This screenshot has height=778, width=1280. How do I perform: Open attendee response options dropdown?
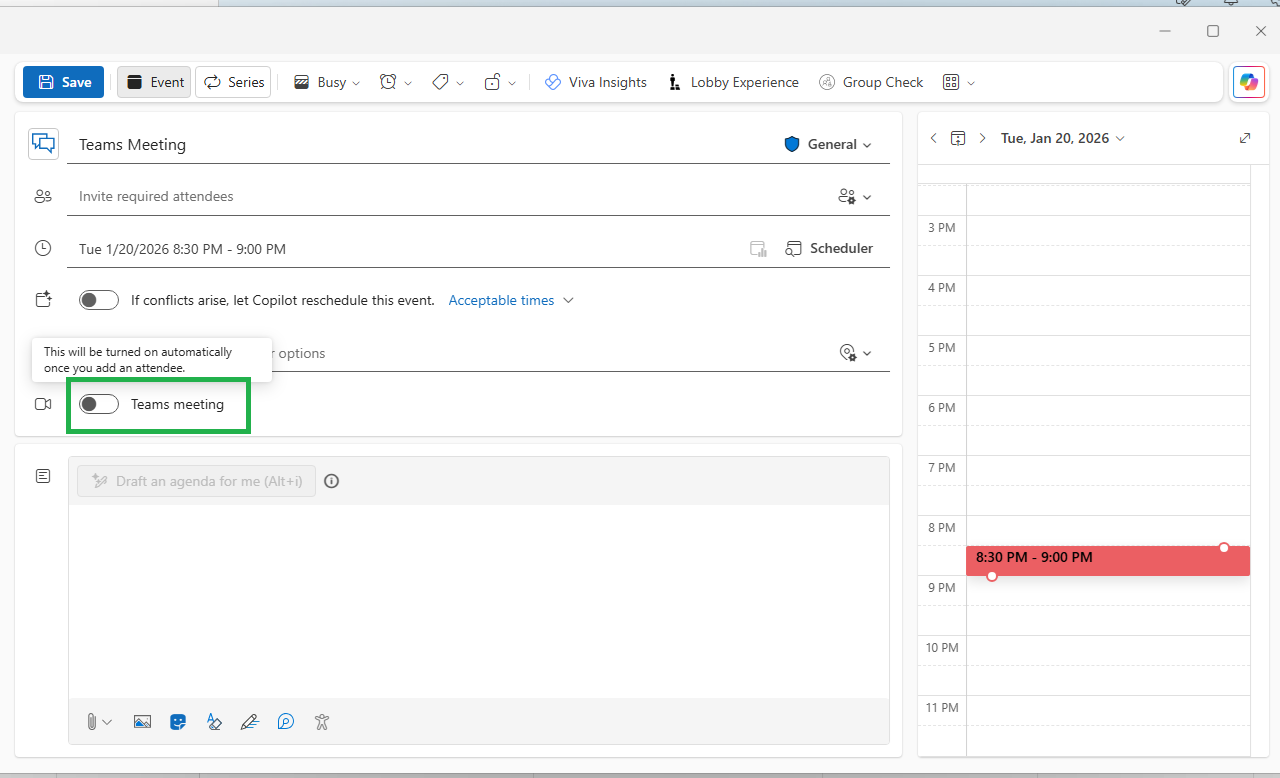click(x=855, y=196)
